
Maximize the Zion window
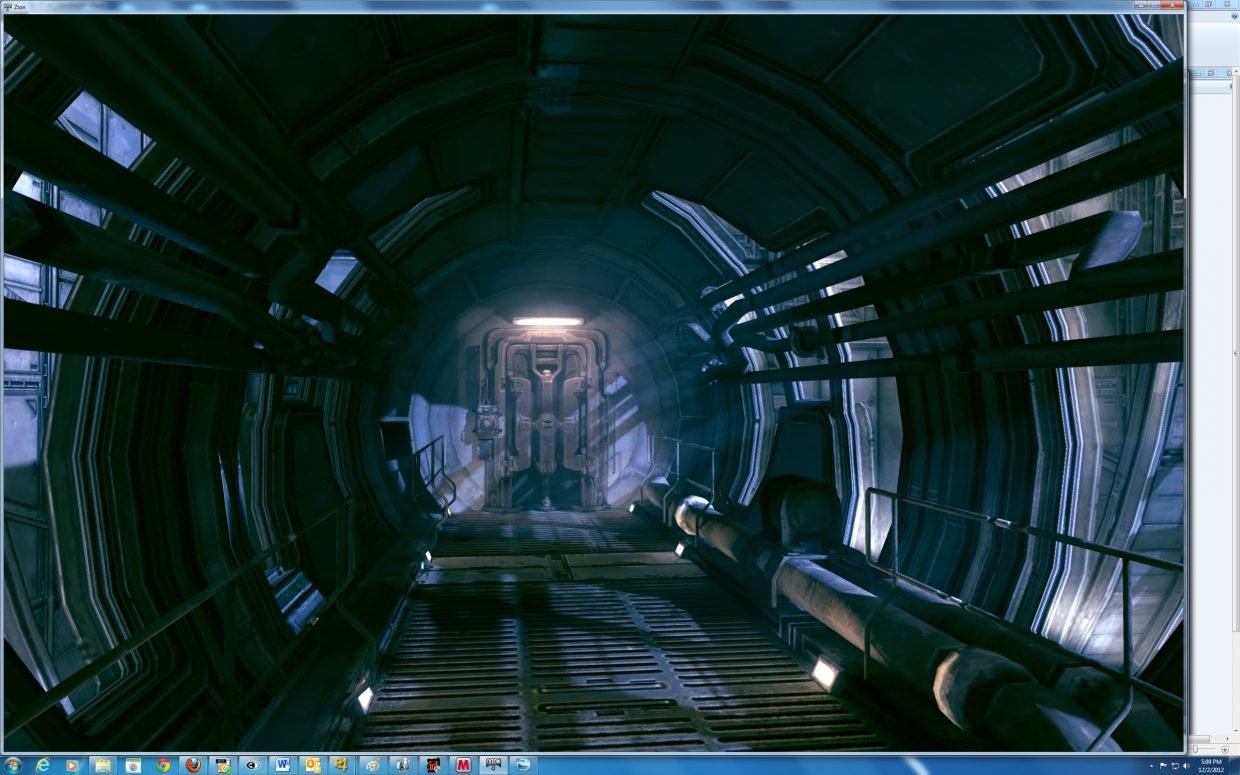pos(1154,5)
